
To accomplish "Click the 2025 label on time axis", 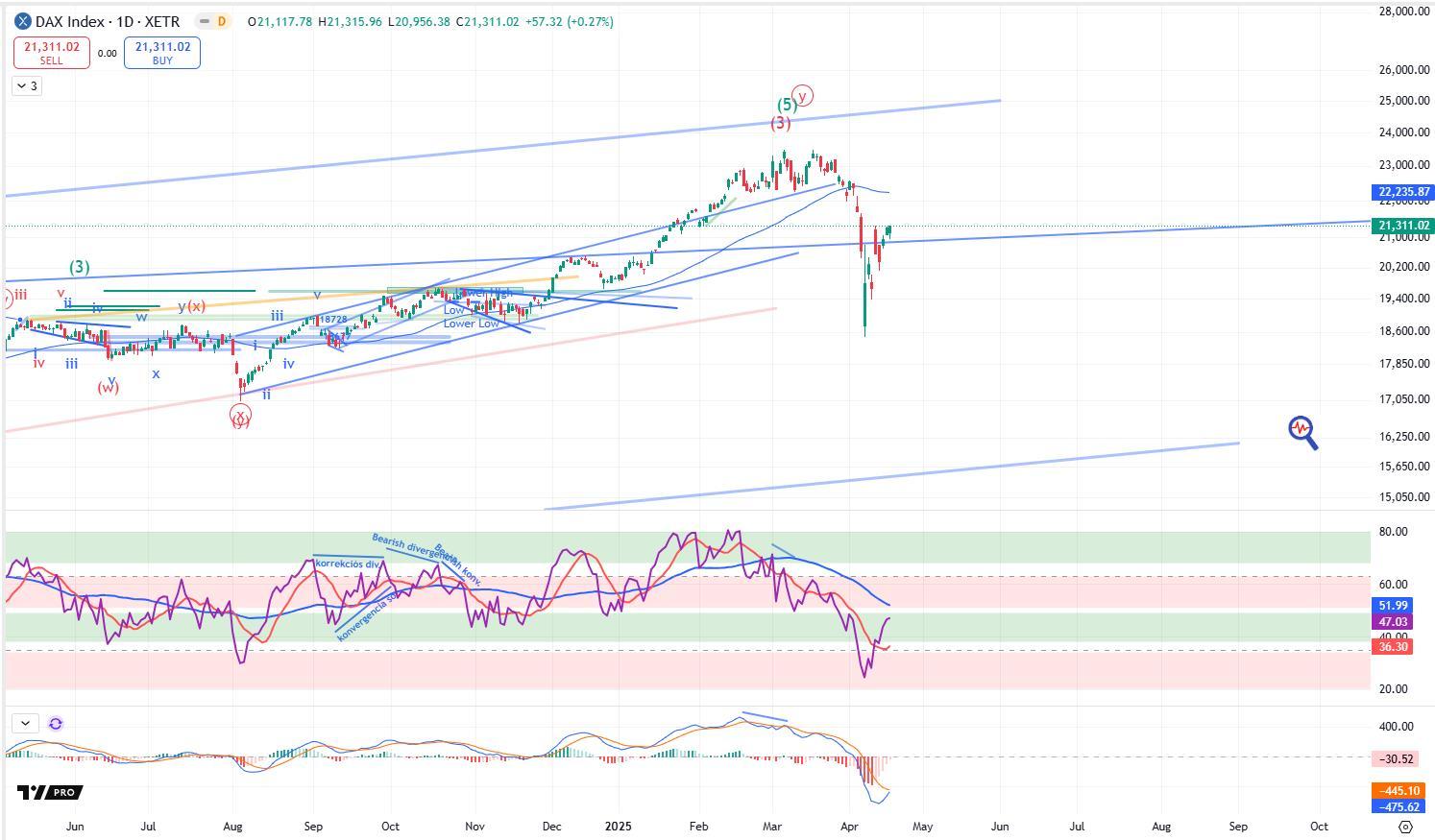I will 619,826.
